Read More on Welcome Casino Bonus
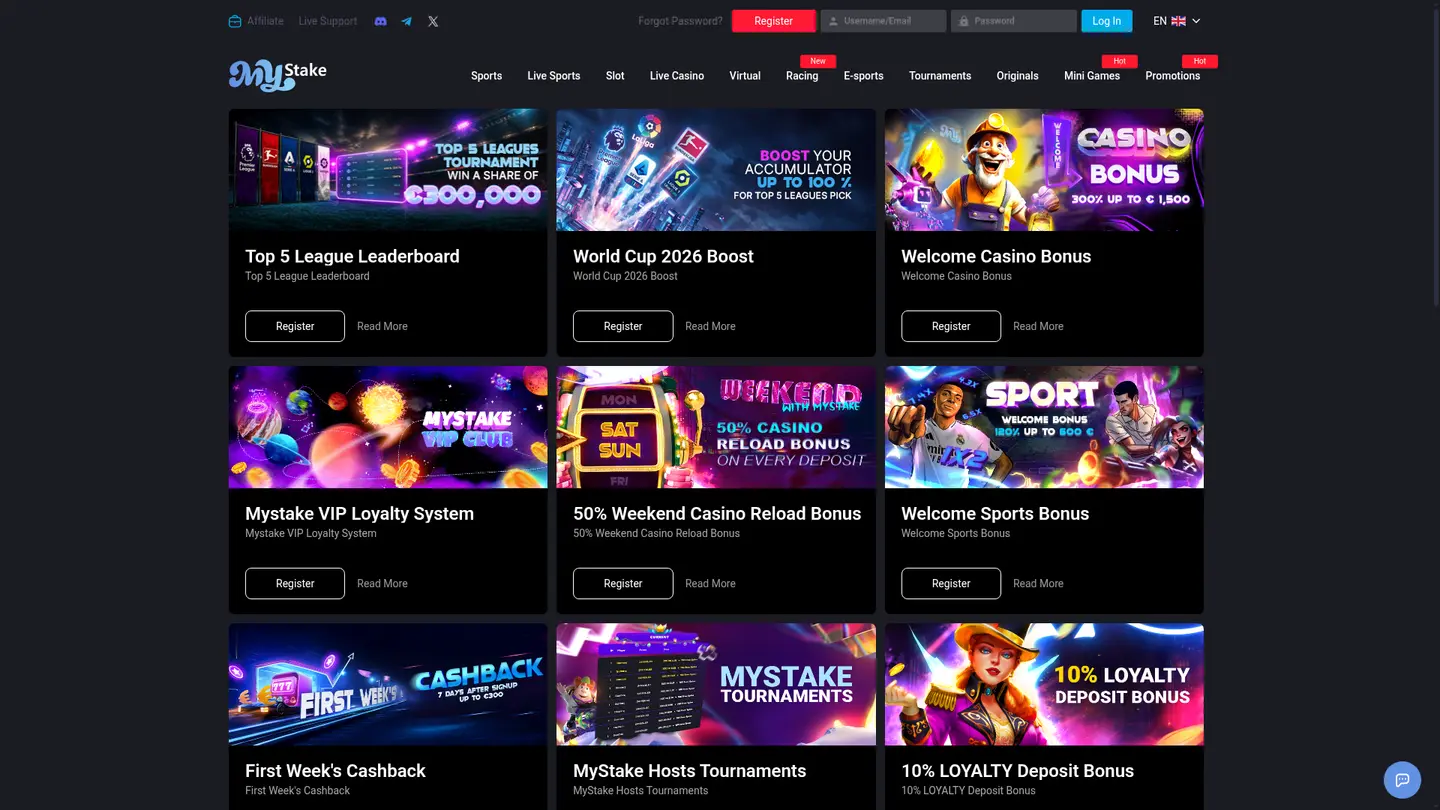The height and width of the screenshot is (810, 1440). (x=1038, y=326)
